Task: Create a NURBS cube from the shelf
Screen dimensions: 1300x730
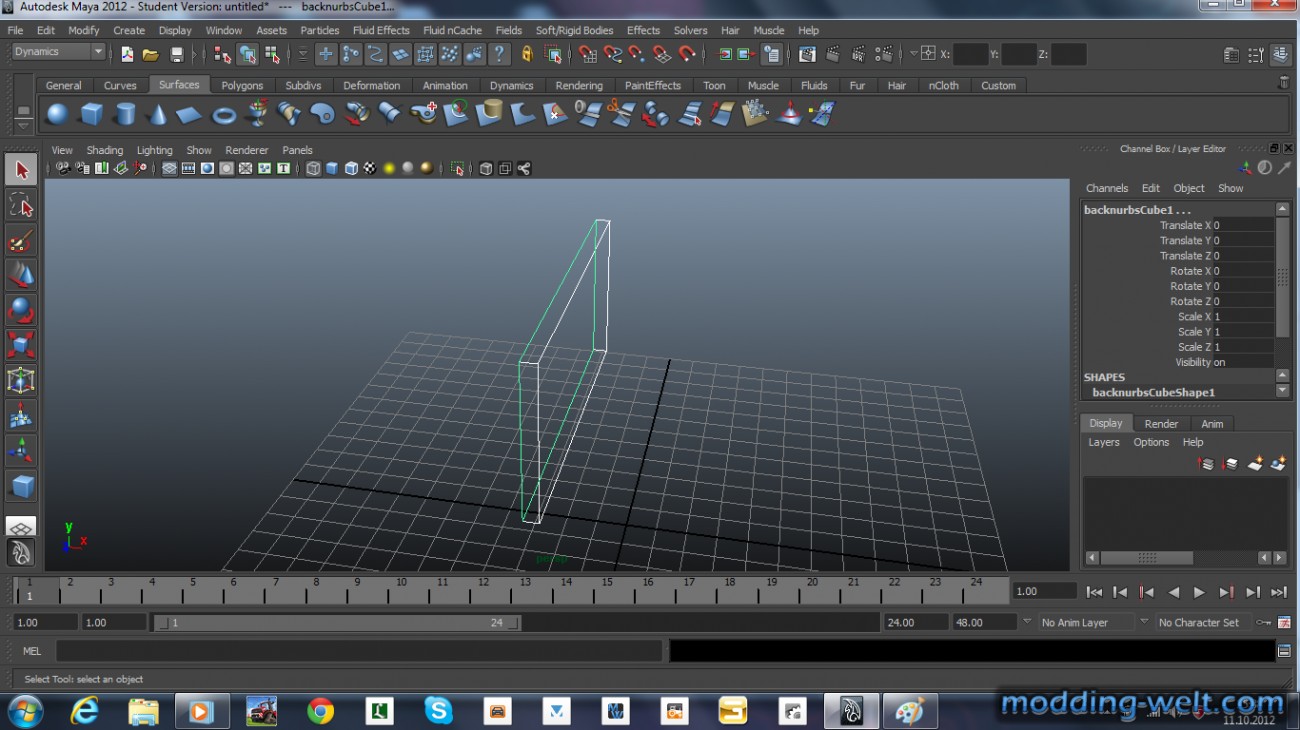Action: 92,114
